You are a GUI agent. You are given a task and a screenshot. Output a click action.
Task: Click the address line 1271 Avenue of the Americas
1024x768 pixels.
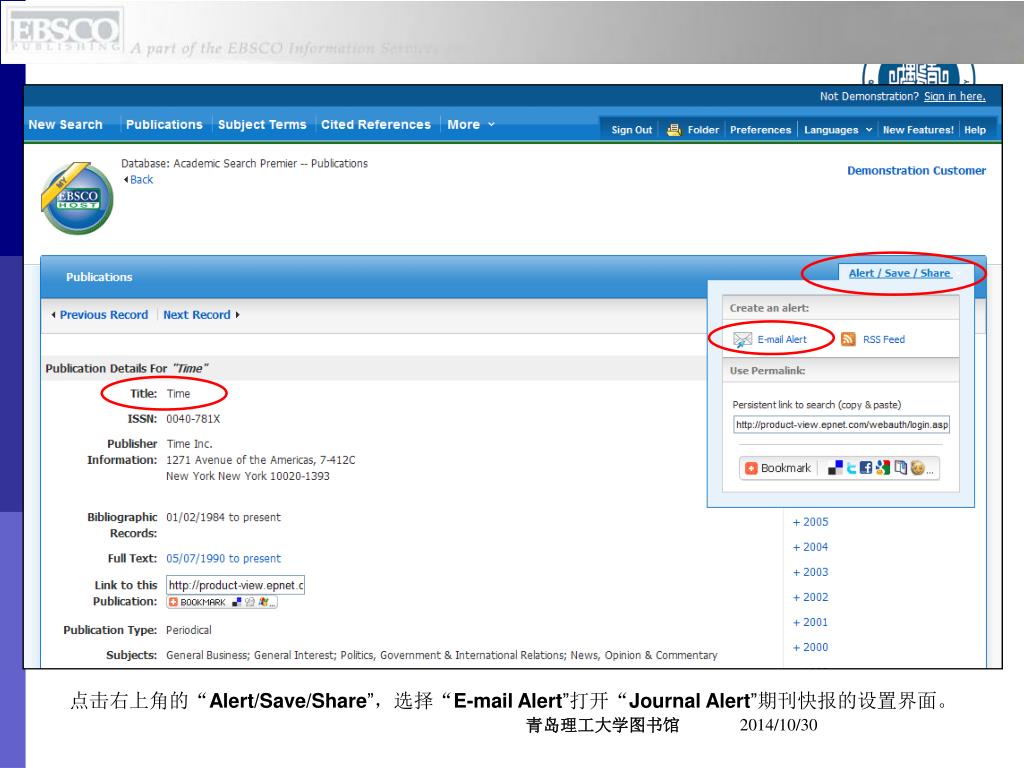pos(261,460)
